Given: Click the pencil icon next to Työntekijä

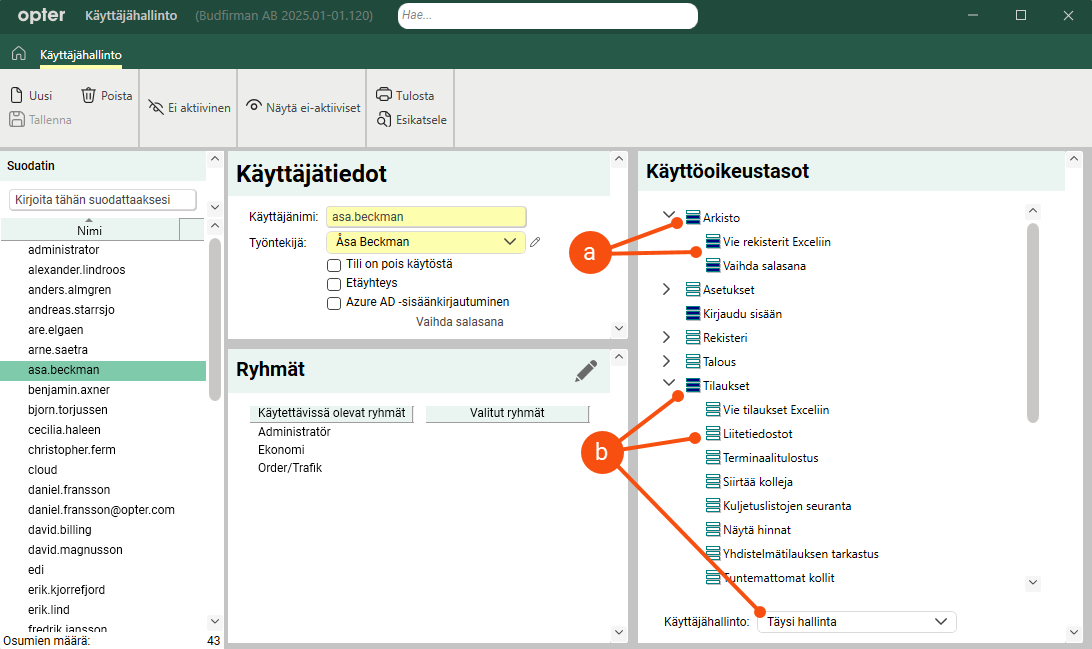Looking at the screenshot, I should (536, 242).
